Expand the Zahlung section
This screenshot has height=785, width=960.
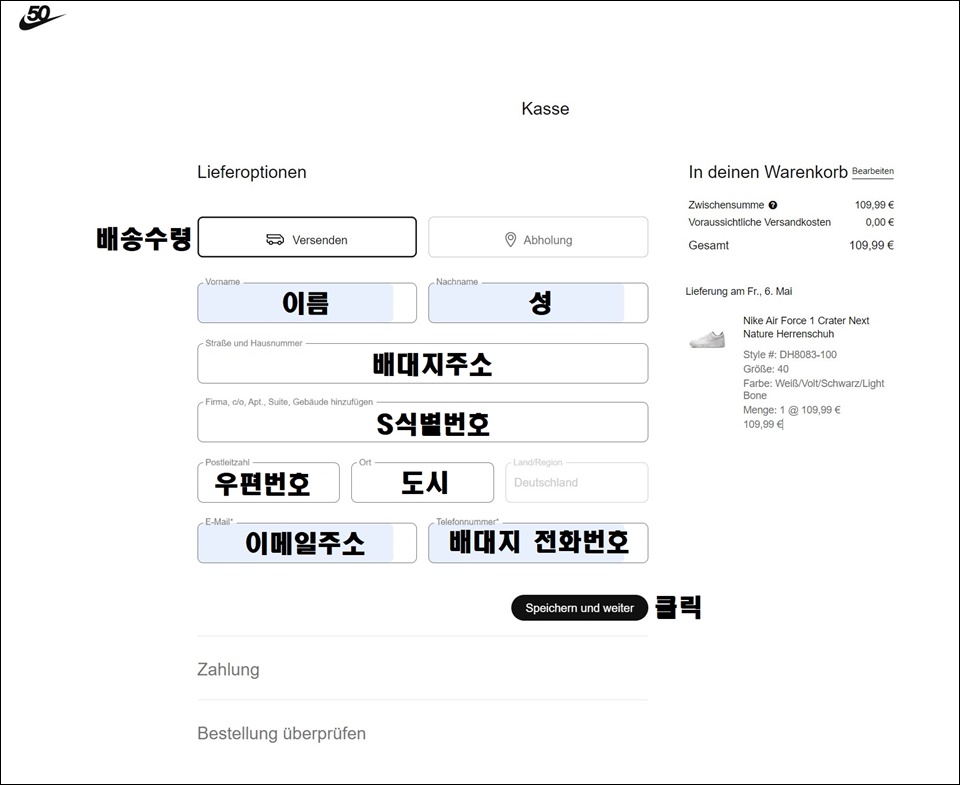pyautogui.click(x=228, y=669)
